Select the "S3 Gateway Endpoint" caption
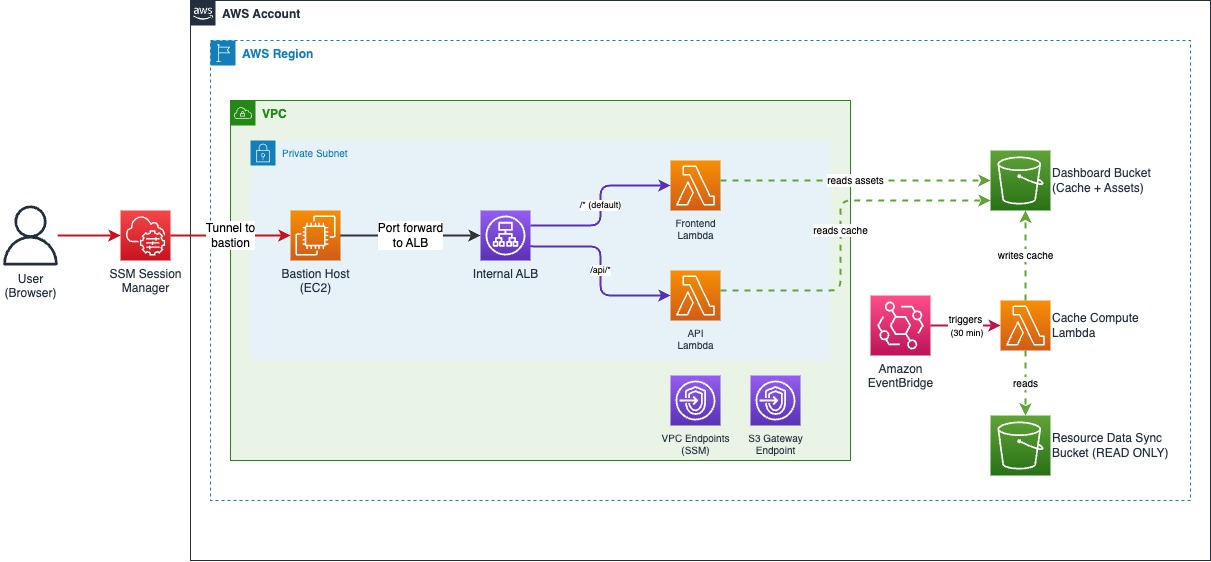 pos(775,445)
